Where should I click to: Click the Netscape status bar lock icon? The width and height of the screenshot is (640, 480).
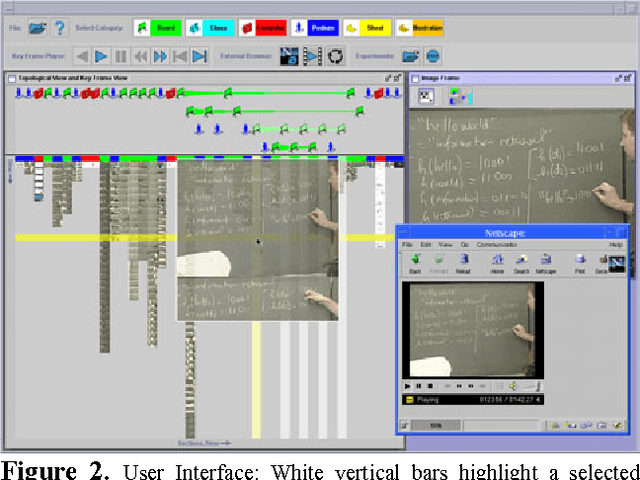click(x=404, y=425)
